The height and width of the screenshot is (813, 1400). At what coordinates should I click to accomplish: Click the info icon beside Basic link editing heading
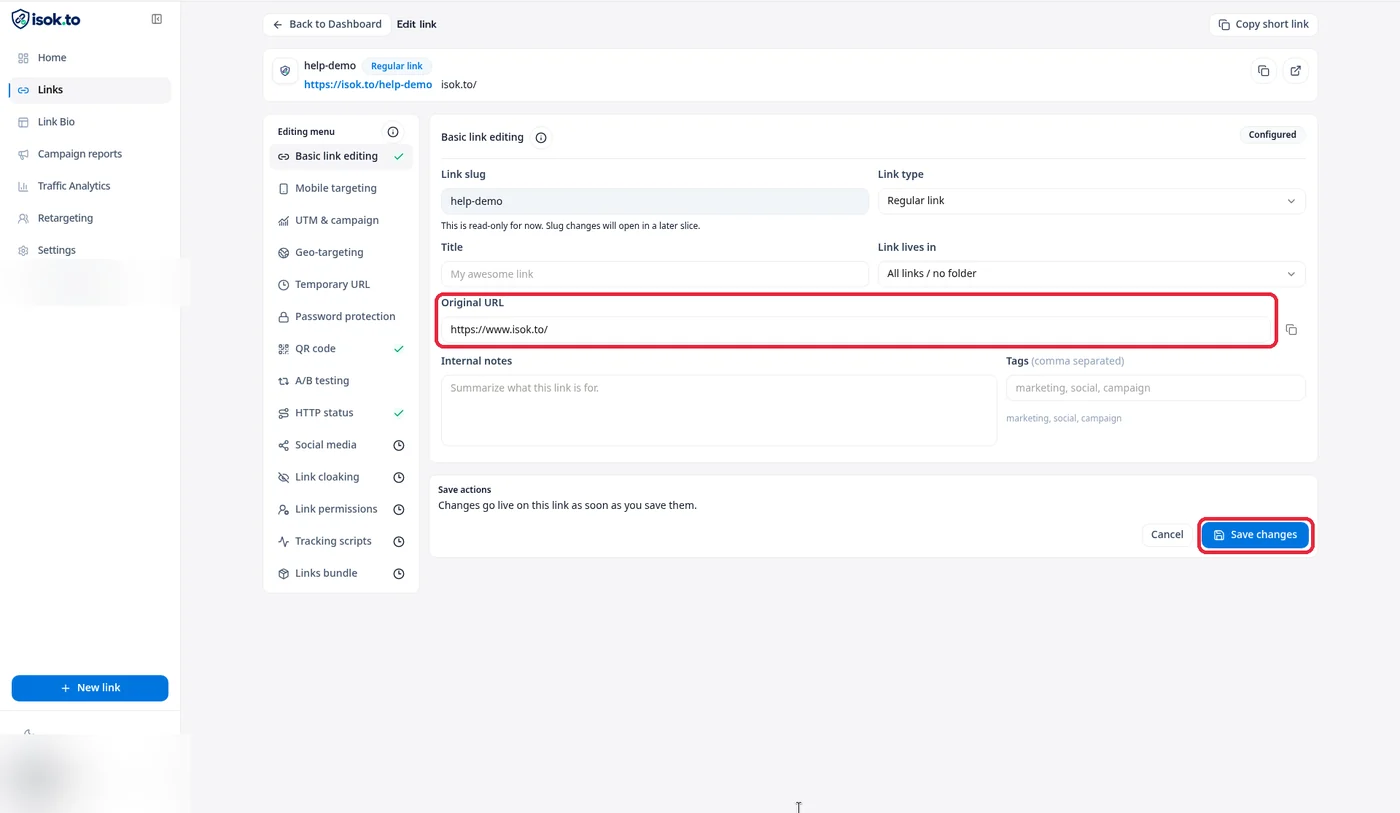tap(541, 138)
